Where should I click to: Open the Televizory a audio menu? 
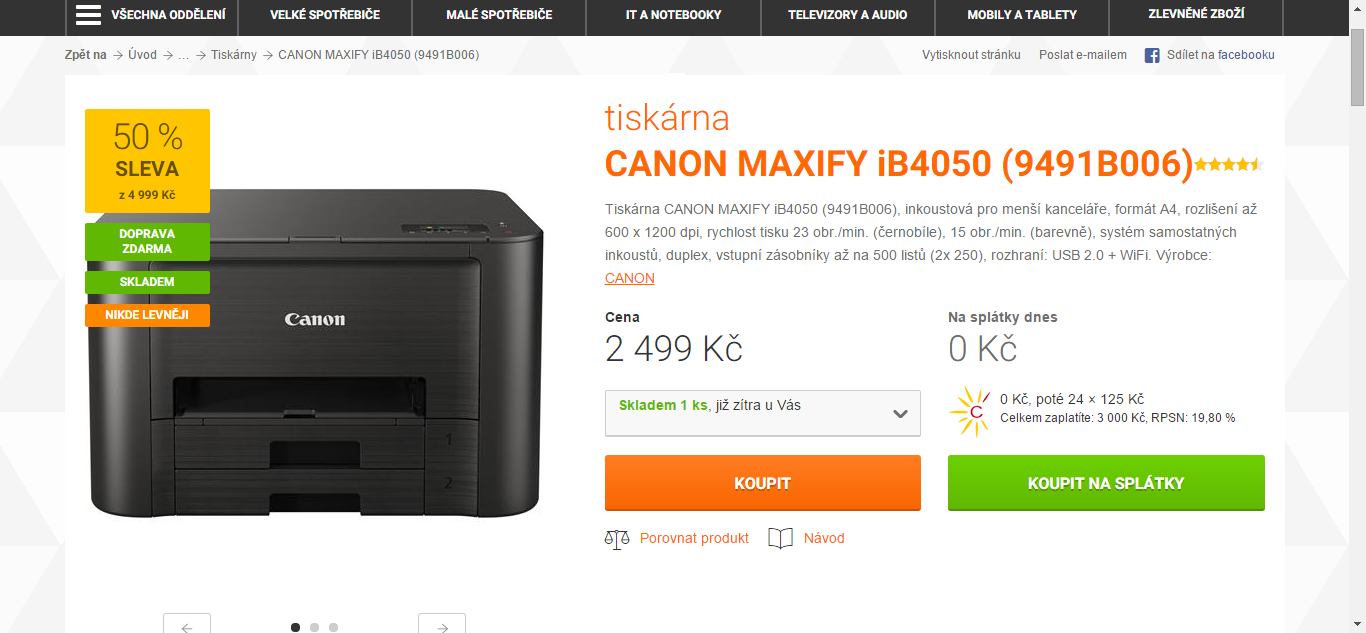(848, 15)
